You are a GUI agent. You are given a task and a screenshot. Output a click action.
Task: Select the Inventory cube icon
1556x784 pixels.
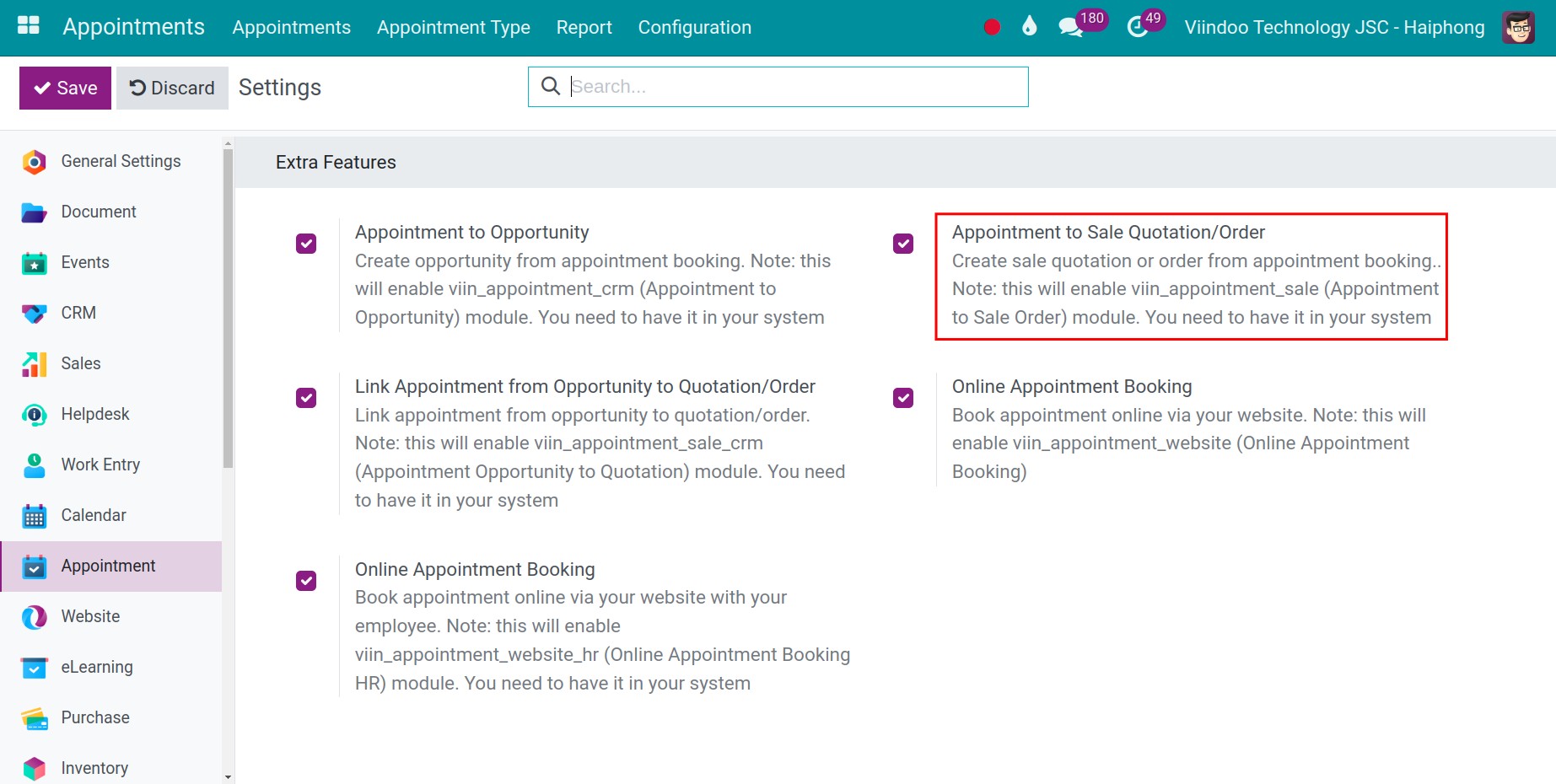pyautogui.click(x=34, y=768)
